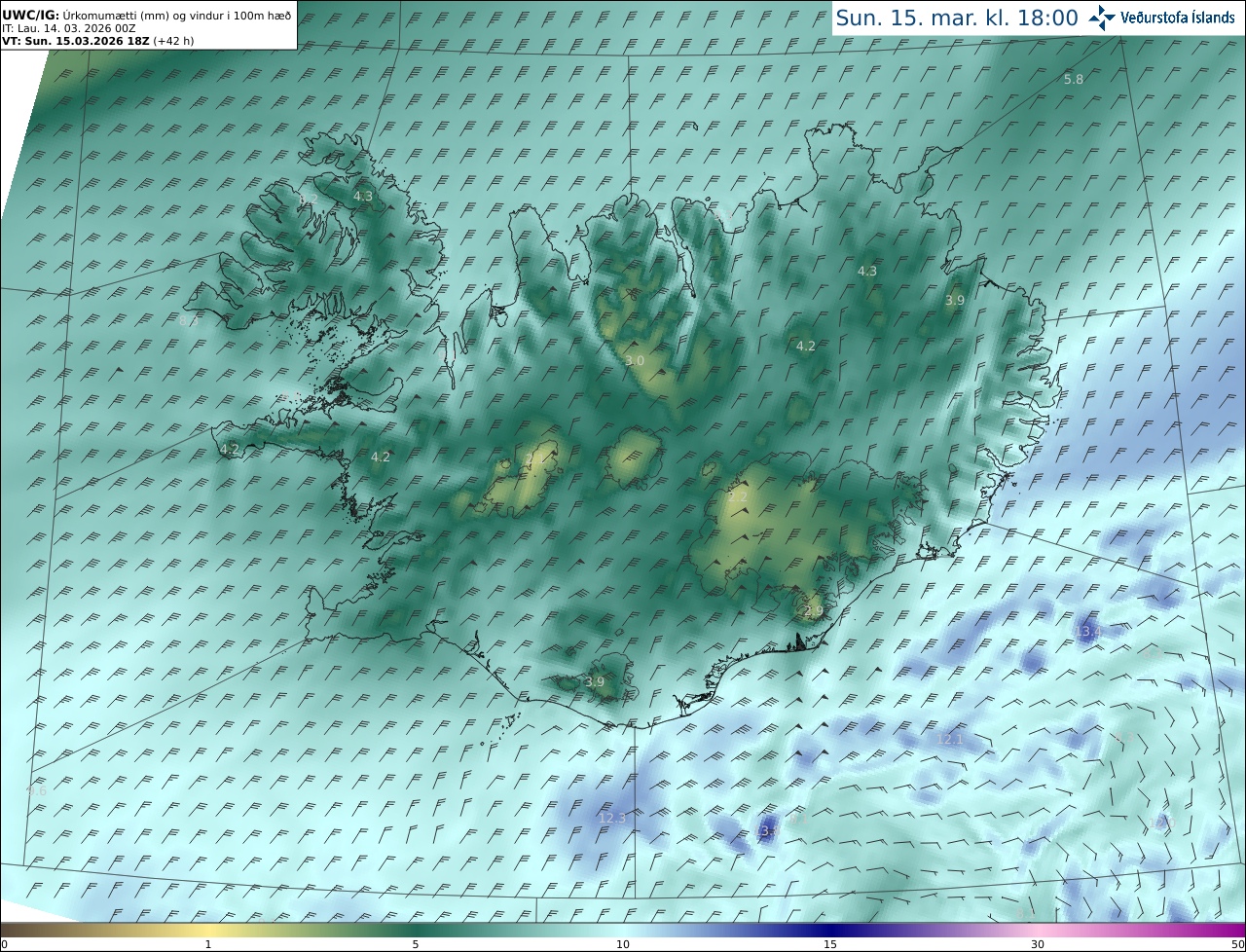1246x952 pixels.
Task: Click the colorbar tick label 50
Action: tap(1238, 944)
